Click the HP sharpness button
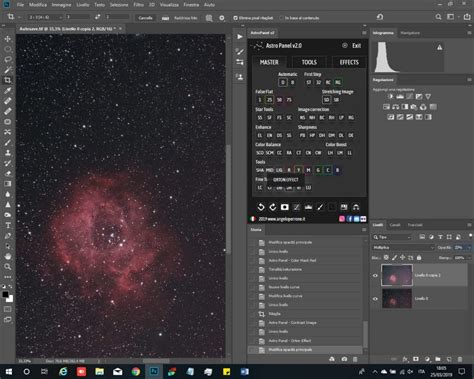Image resolution: width=474 pixels, height=379 pixels. click(x=312, y=135)
